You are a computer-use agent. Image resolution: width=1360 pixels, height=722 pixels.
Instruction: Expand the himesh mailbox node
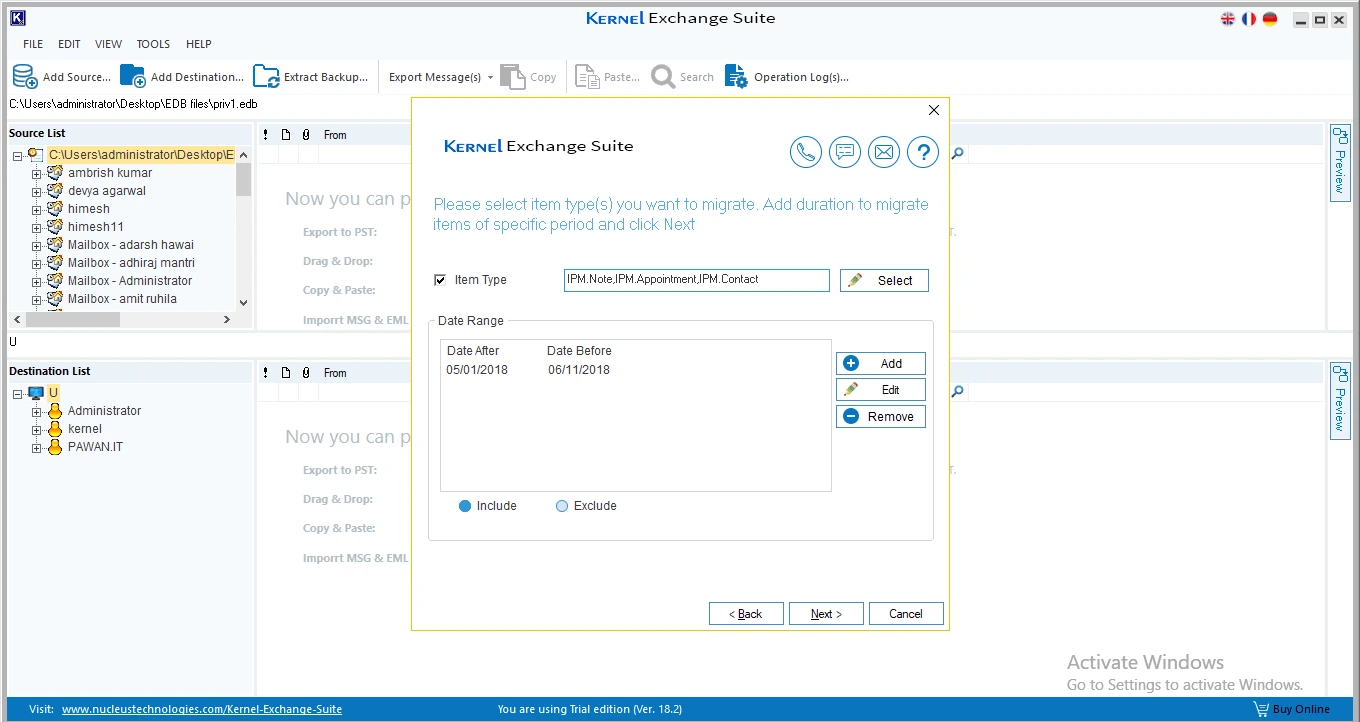click(37, 210)
